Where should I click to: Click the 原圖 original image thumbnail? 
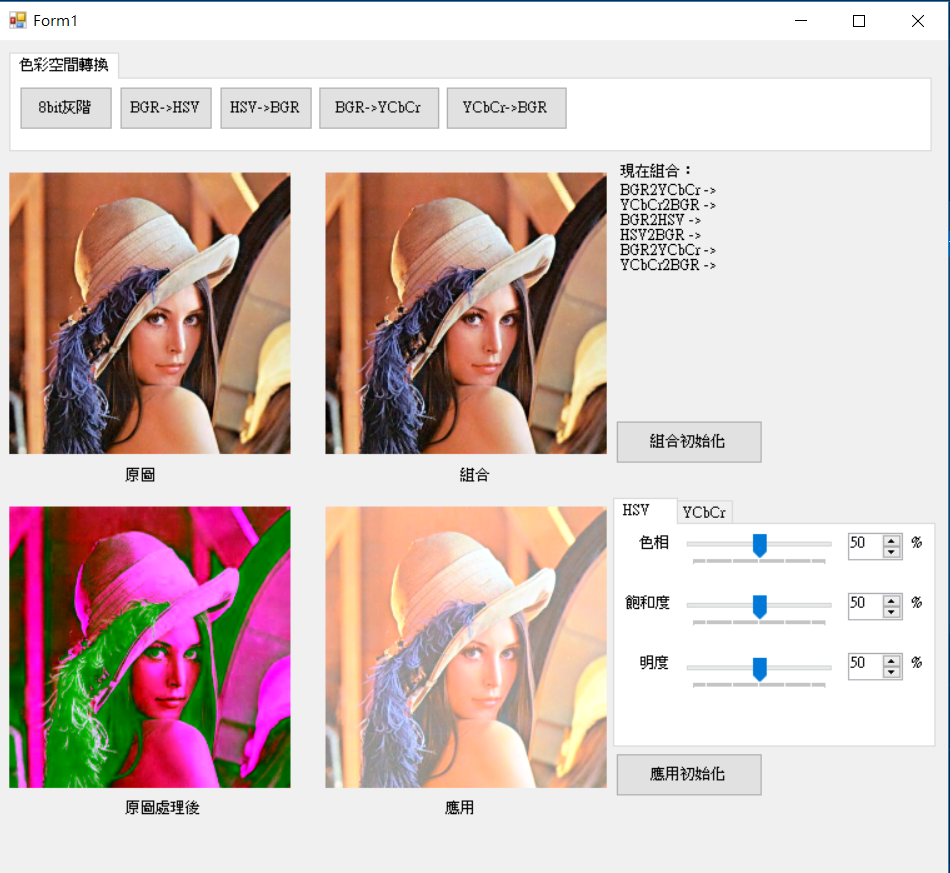coord(150,313)
